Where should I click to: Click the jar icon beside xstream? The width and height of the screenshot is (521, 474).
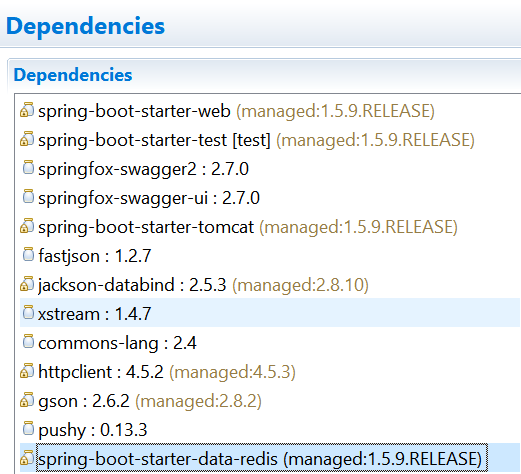pos(28,313)
